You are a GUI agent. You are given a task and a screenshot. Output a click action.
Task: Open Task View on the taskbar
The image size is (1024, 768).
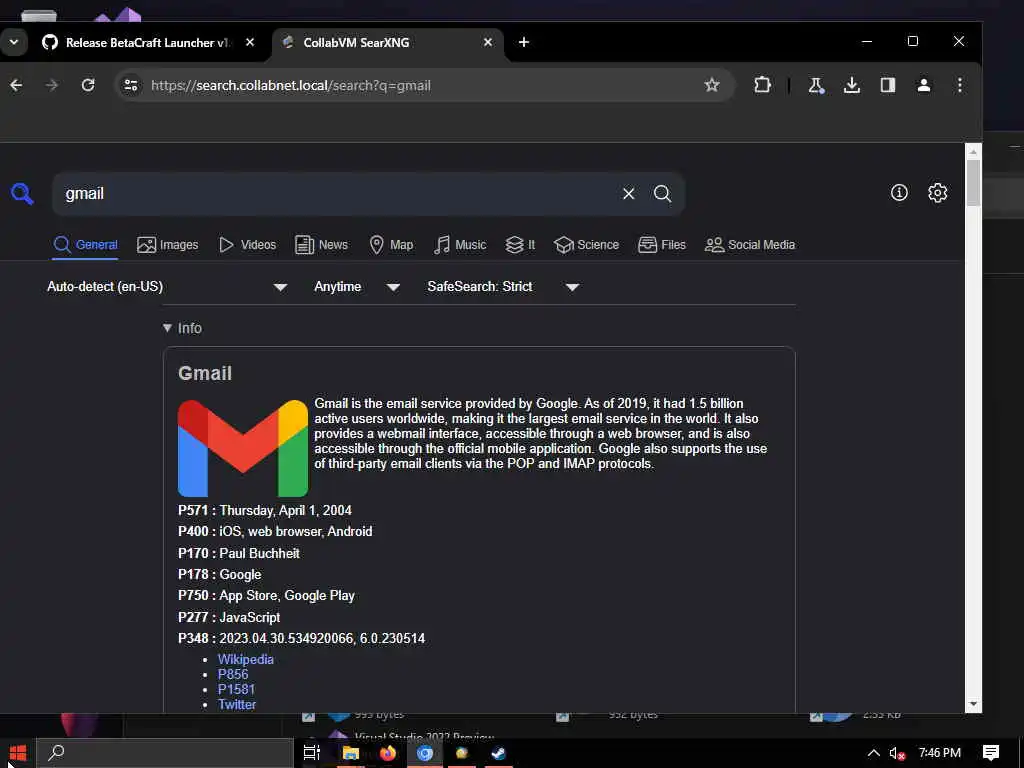[x=312, y=753]
